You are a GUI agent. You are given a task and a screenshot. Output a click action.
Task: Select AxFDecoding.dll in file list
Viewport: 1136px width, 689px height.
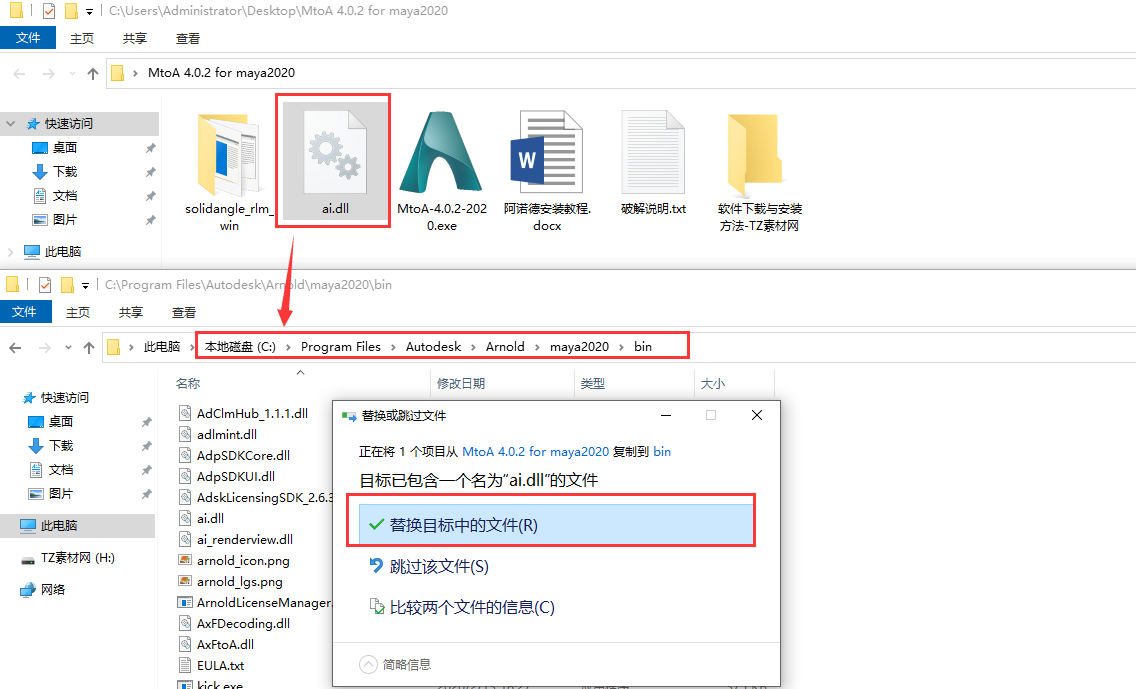pos(243,624)
